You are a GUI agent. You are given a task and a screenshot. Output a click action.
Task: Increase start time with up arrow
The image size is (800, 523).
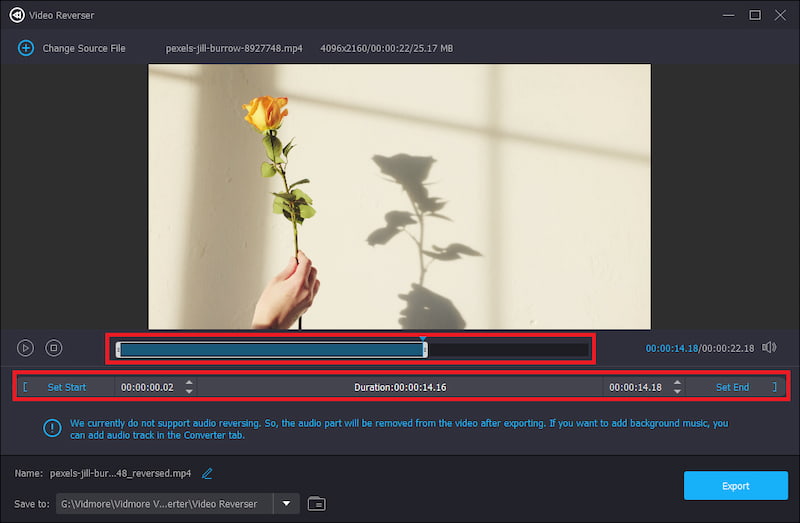click(x=189, y=382)
